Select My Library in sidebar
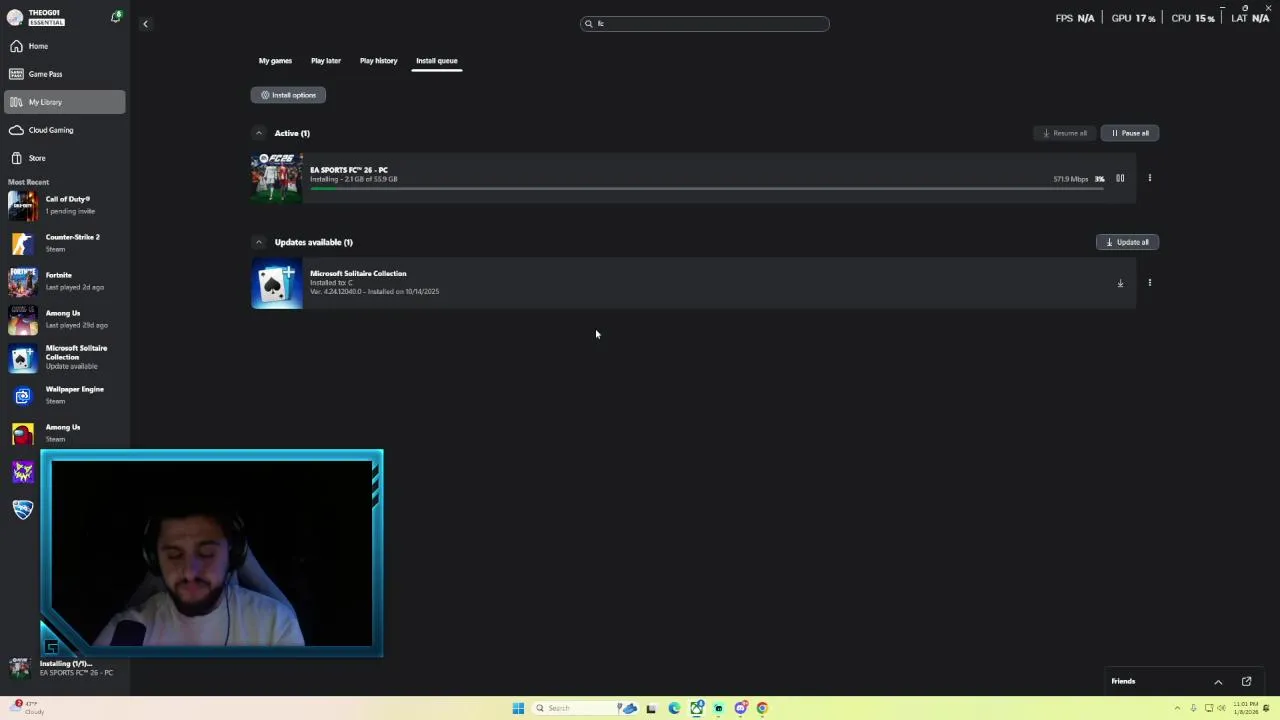 65,102
